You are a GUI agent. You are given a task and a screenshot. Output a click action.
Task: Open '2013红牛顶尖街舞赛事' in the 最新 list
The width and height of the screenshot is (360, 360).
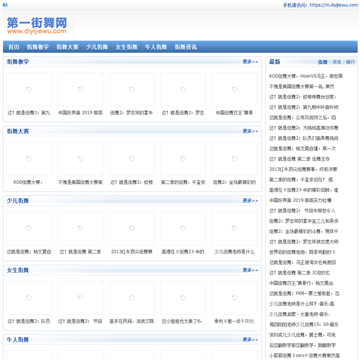click(303, 169)
